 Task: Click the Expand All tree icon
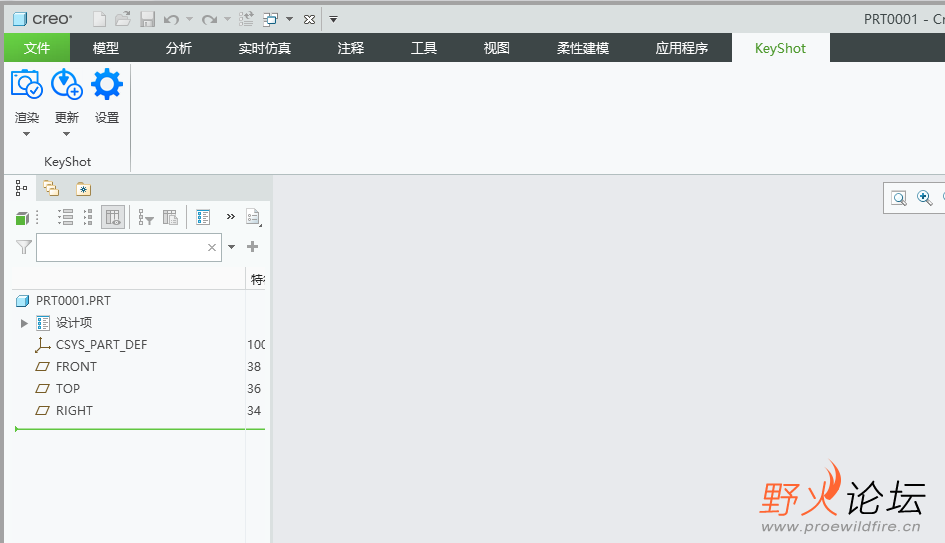tap(66, 217)
